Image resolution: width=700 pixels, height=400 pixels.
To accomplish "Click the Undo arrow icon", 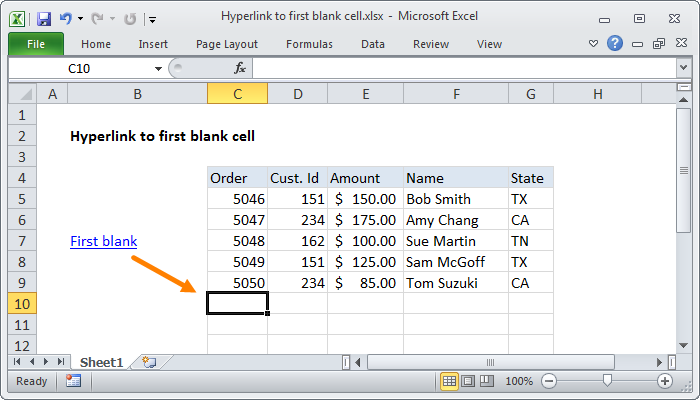I will tap(65, 19).
